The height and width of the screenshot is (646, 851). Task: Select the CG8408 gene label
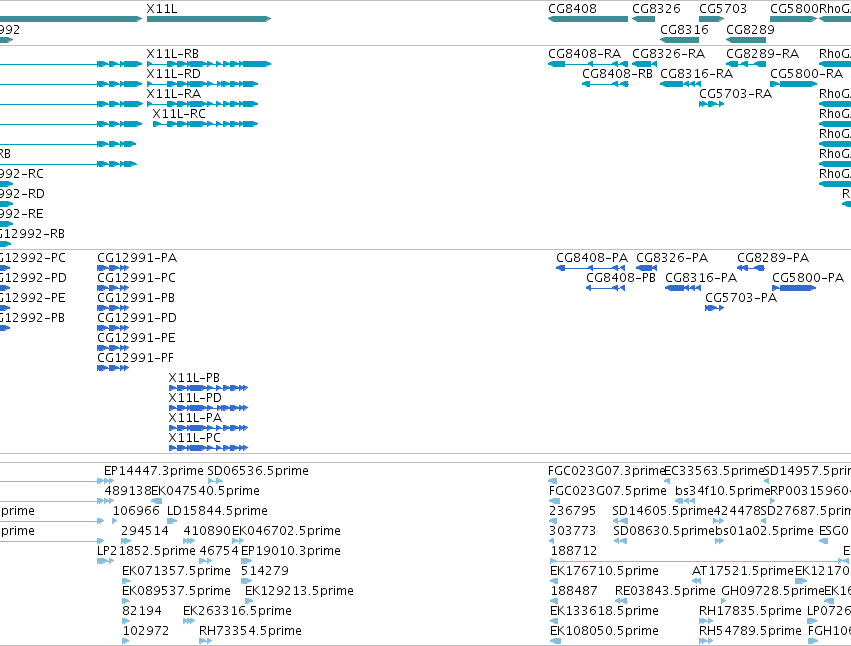[572, 9]
